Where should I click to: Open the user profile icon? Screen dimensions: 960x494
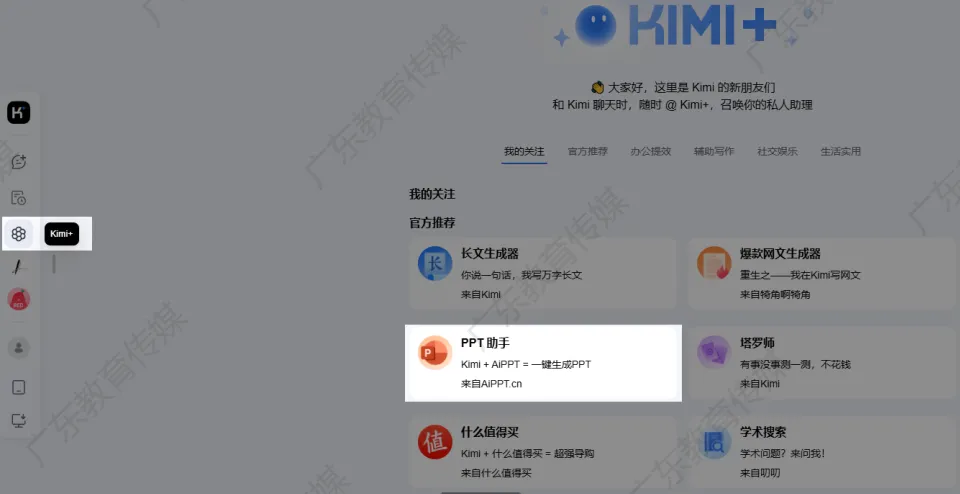[19, 348]
